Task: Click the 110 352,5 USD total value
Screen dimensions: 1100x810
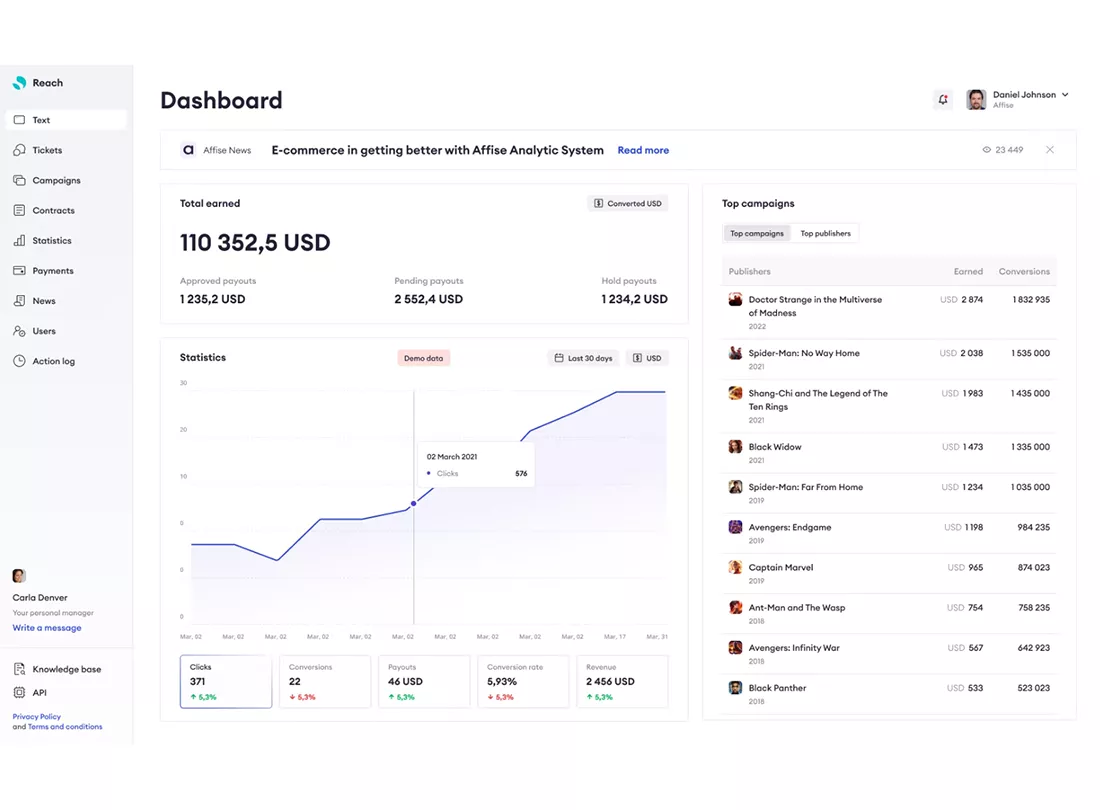Action: click(255, 243)
